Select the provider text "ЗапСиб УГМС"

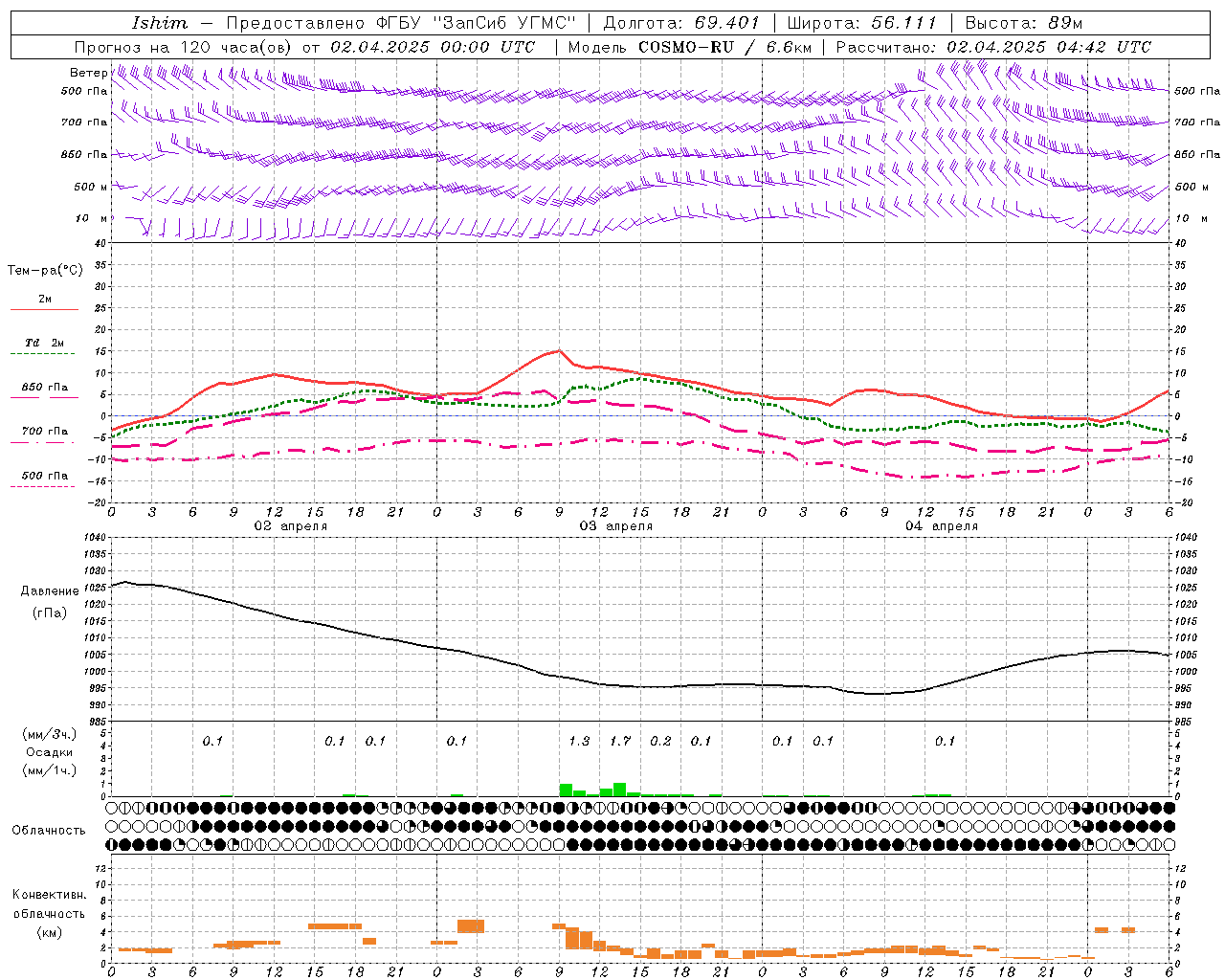click(504, 23)
